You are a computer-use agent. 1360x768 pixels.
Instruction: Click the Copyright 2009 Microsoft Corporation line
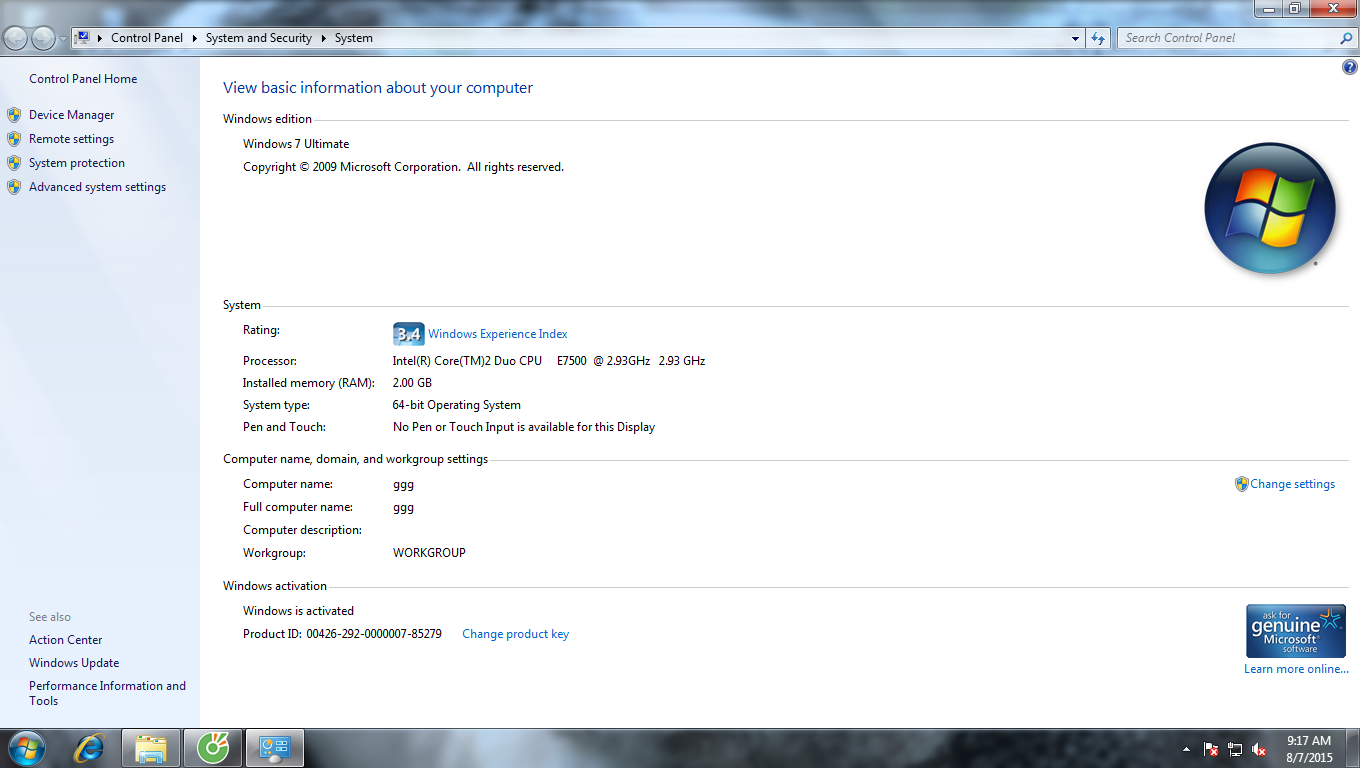click(403, 167)
